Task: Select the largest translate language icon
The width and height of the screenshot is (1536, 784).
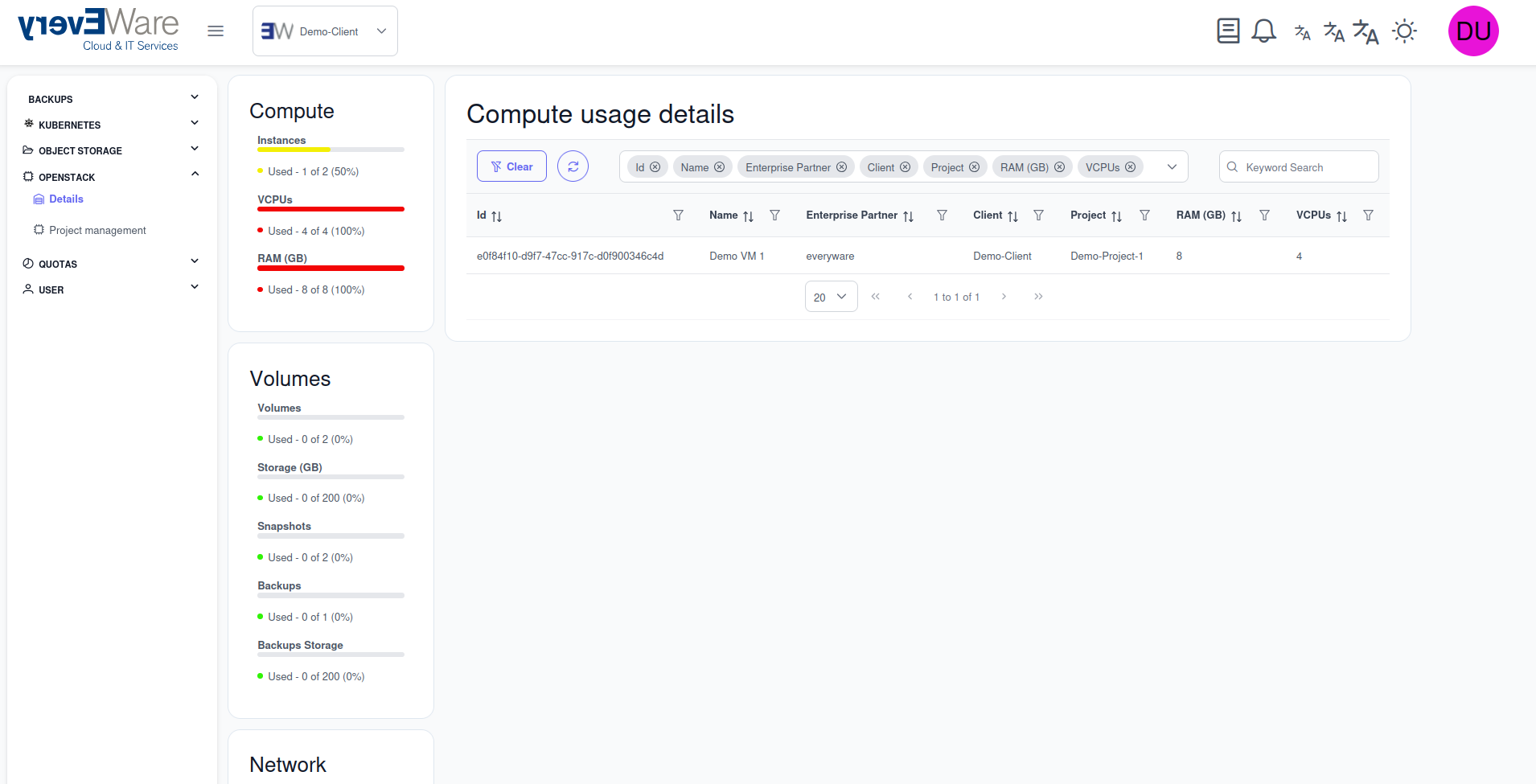Action: click(1366, 32)
